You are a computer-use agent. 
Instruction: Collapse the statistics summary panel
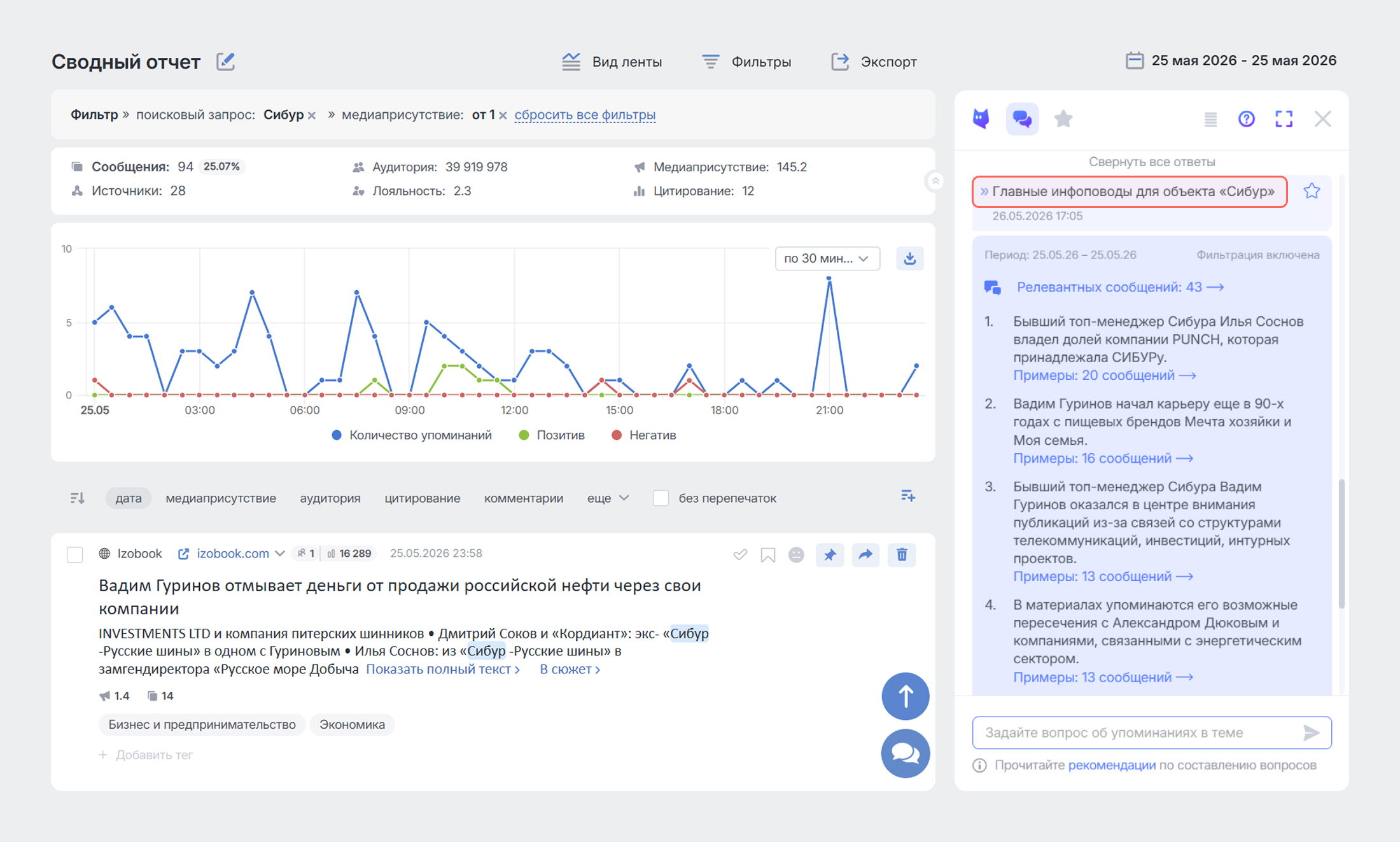(935, 181)
